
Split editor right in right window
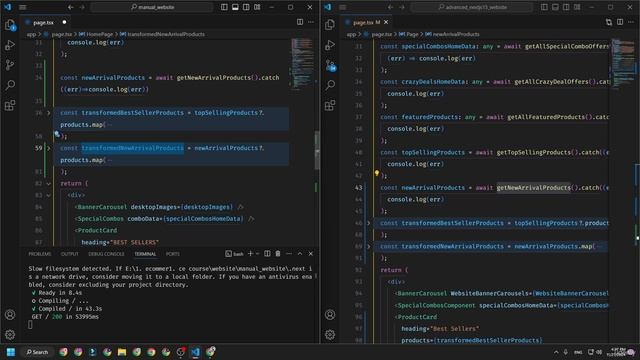point(620,22)
